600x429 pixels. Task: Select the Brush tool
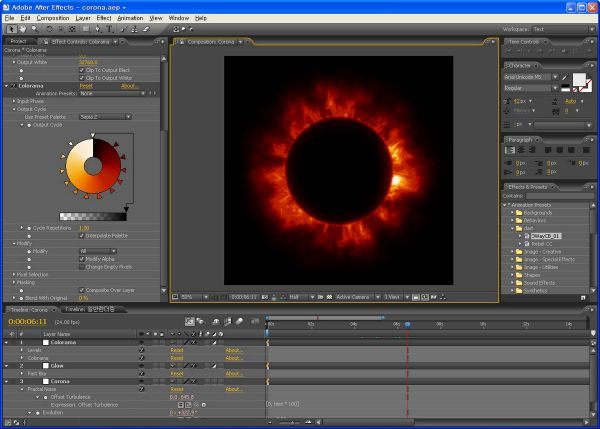click(x=122, y=29)
